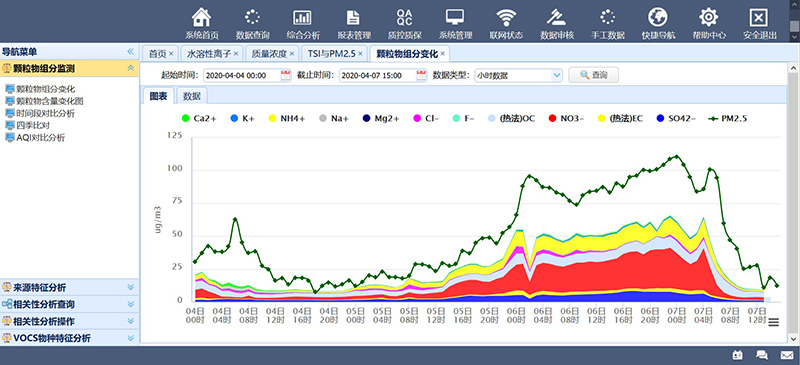
Task: Open the 帮助中心 gear icon
Action: (x=709, y=17)
